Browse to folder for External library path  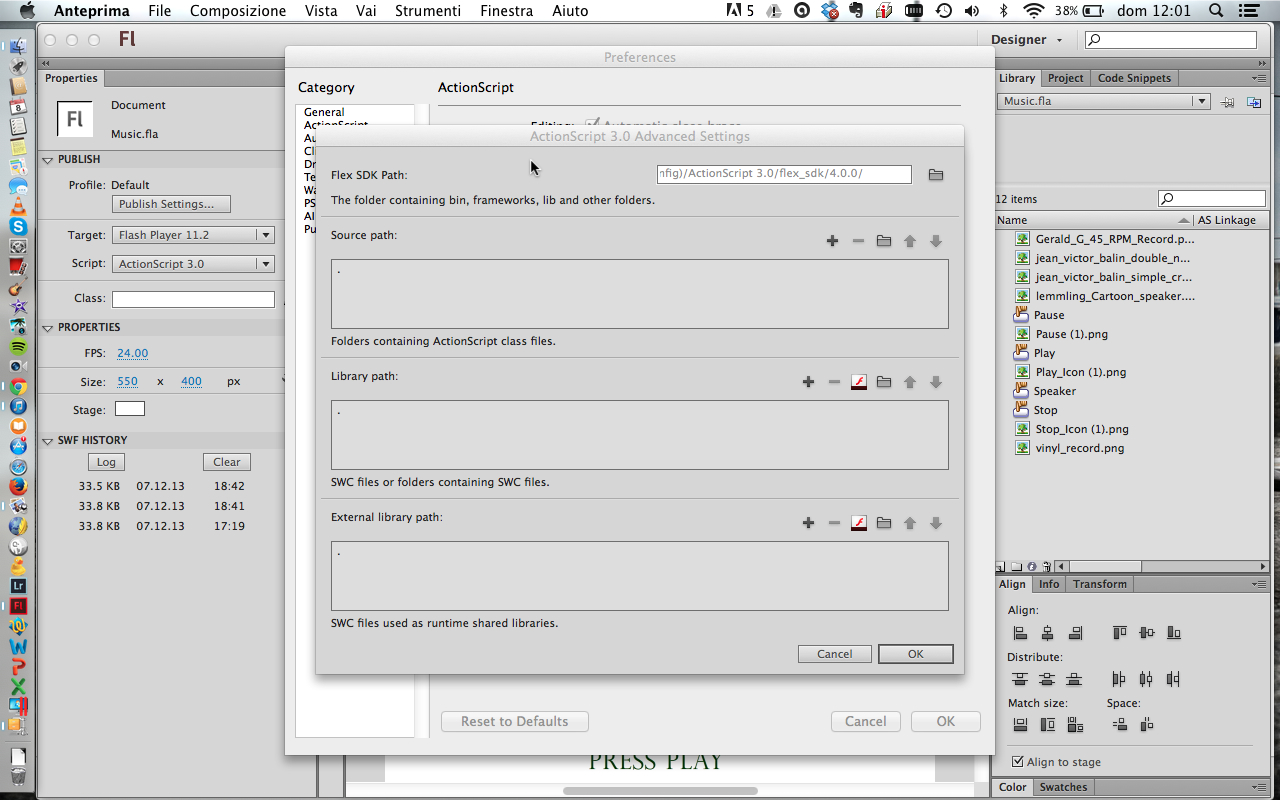coord(884,523)
